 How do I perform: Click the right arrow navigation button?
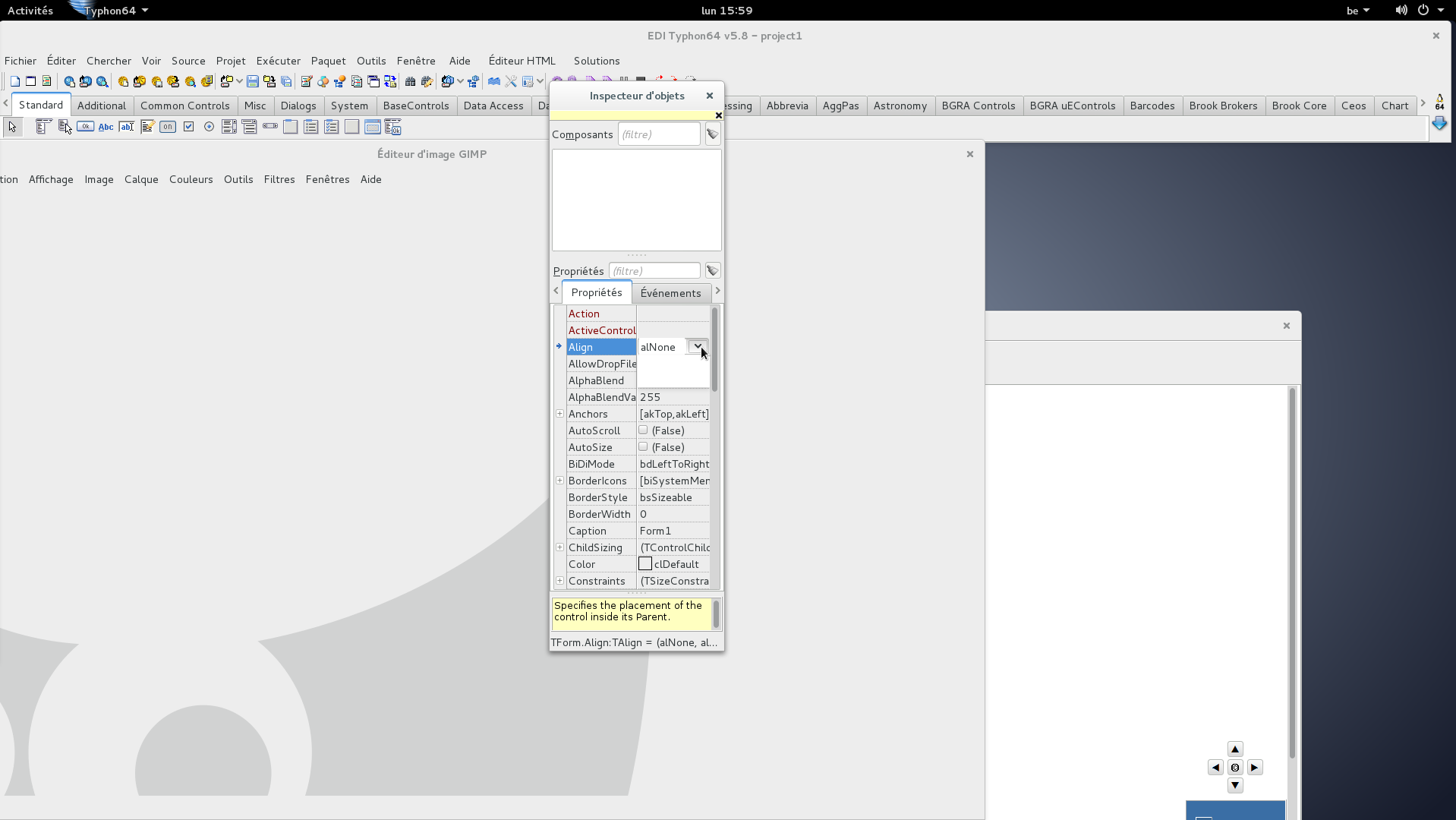pos(1255,768)
